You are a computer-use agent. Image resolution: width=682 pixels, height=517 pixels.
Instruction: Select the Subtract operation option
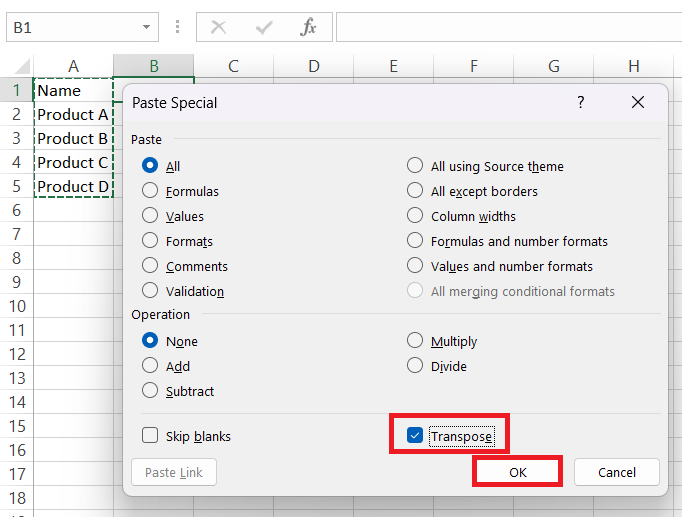tap(178, 391)
